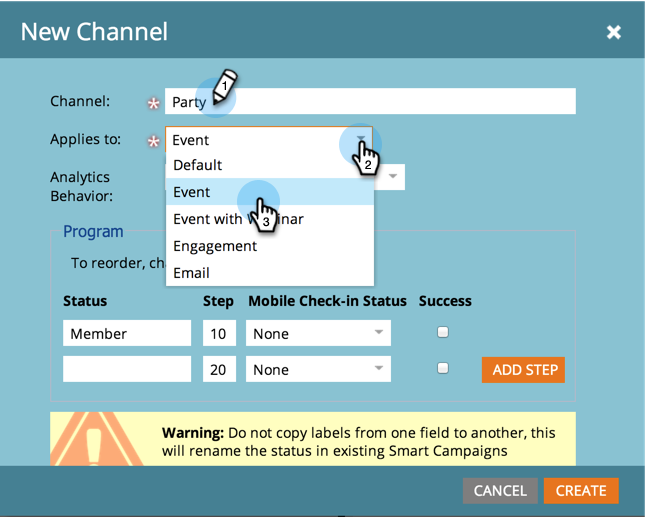Click the Success column header
Image resolution: width=646 pixels, height=517 pixels.
tap(445, 301)
